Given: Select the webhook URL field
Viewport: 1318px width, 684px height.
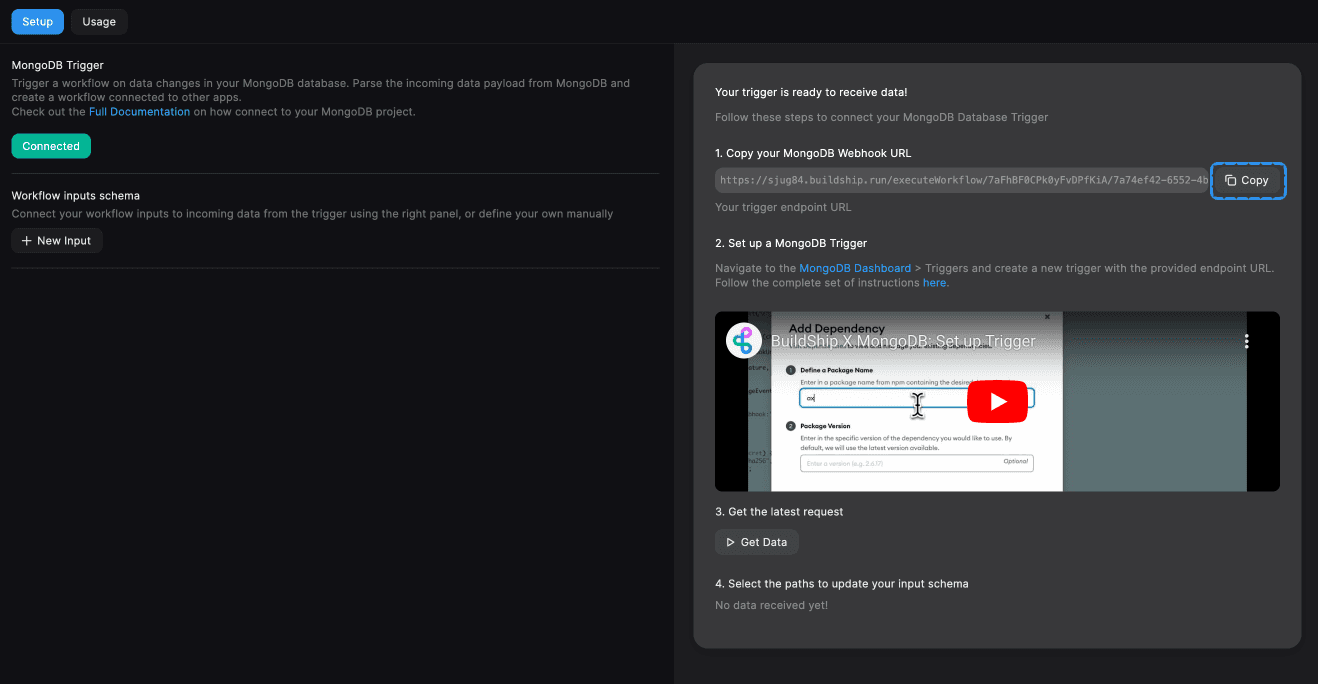Looking at the screenshot, I should (962, 181).
